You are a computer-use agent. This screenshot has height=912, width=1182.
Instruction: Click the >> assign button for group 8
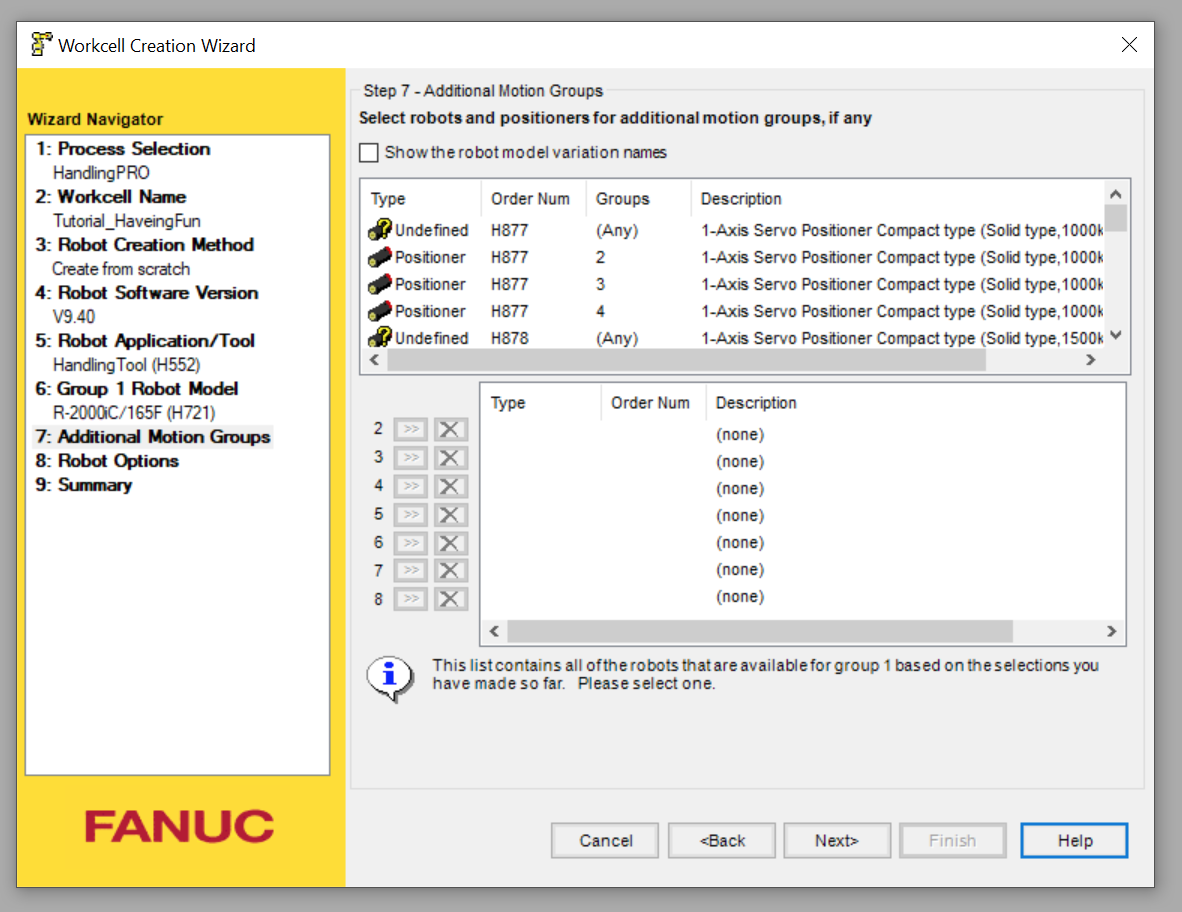pyautogui.click(x=411, y=599)
